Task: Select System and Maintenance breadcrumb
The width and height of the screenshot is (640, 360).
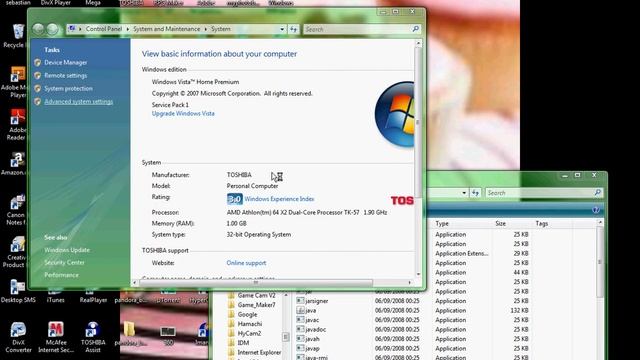Action: (167, 29)
